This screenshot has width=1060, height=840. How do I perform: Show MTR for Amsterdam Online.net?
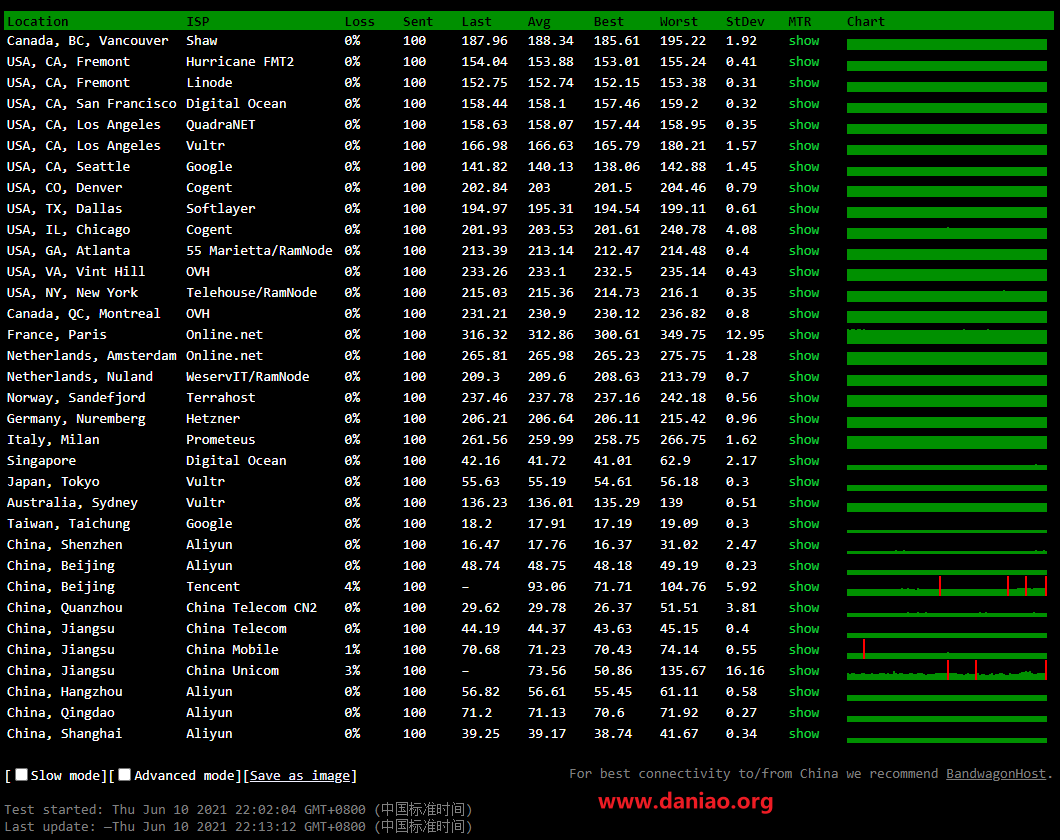[804, 355]
